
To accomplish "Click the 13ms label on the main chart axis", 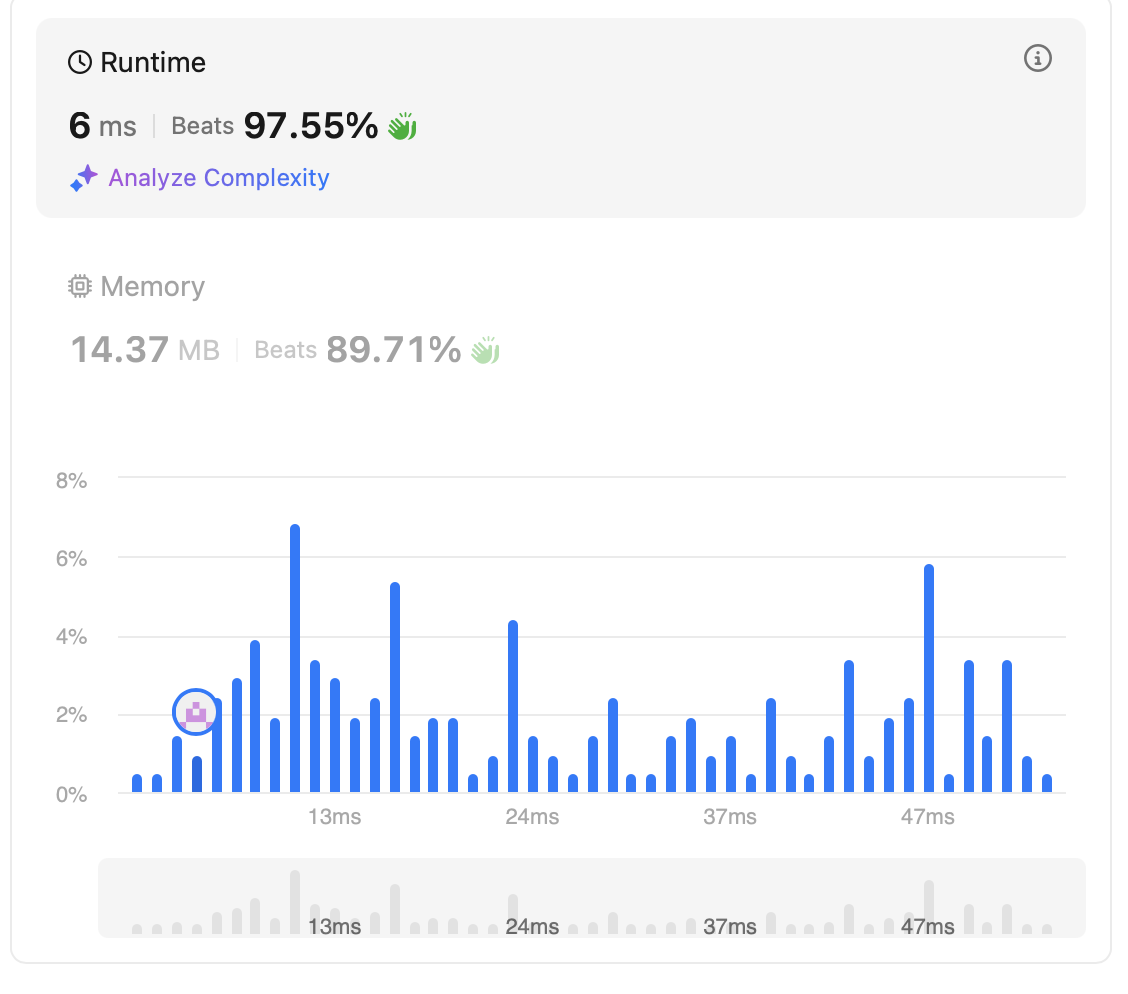I will pos(334,817).
